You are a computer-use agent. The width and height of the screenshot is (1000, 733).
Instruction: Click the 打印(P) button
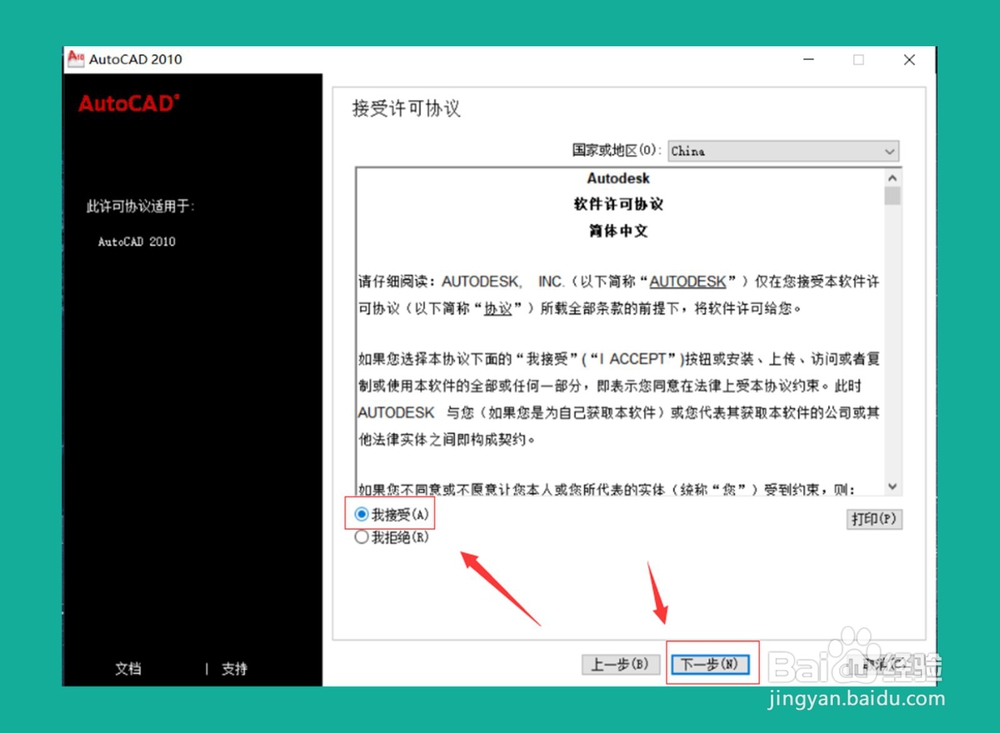click(x=874, y=519)
